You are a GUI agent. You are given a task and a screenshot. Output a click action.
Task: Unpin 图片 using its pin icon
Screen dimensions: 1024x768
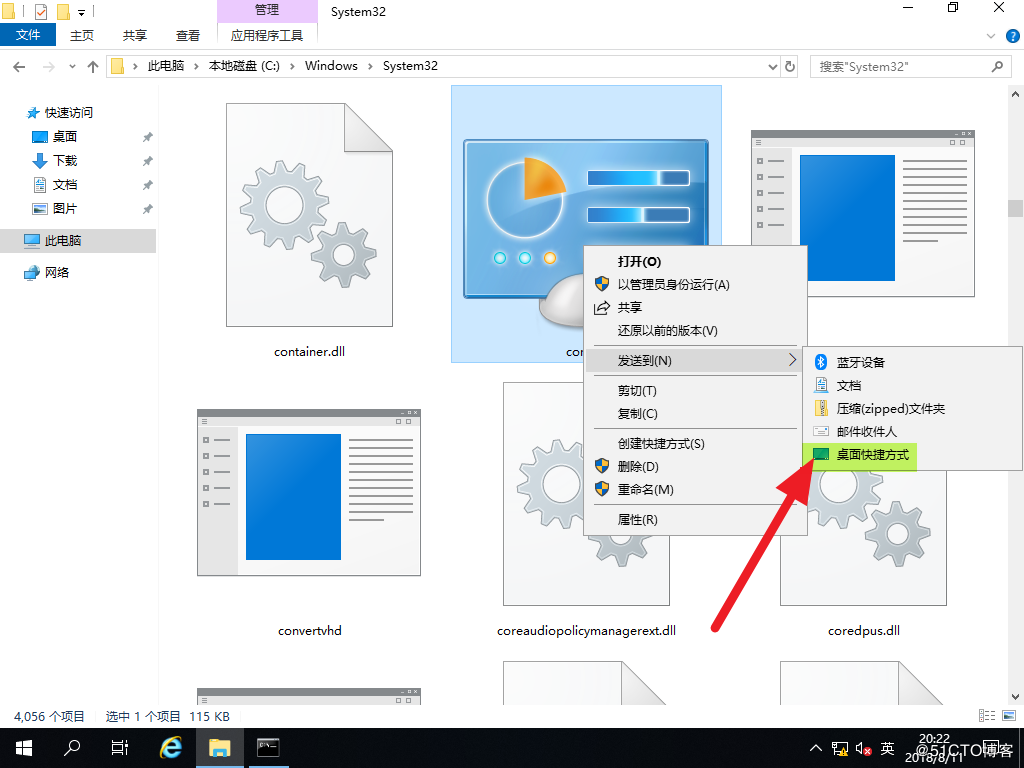pos(148,210)
